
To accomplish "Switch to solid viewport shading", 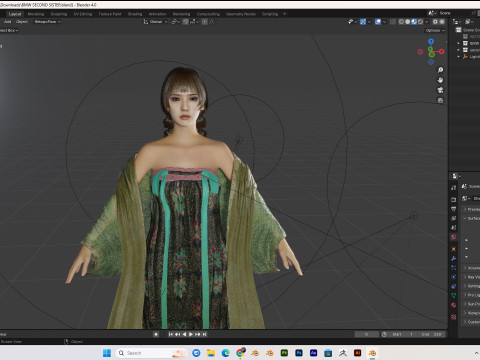I will [408, 22].
